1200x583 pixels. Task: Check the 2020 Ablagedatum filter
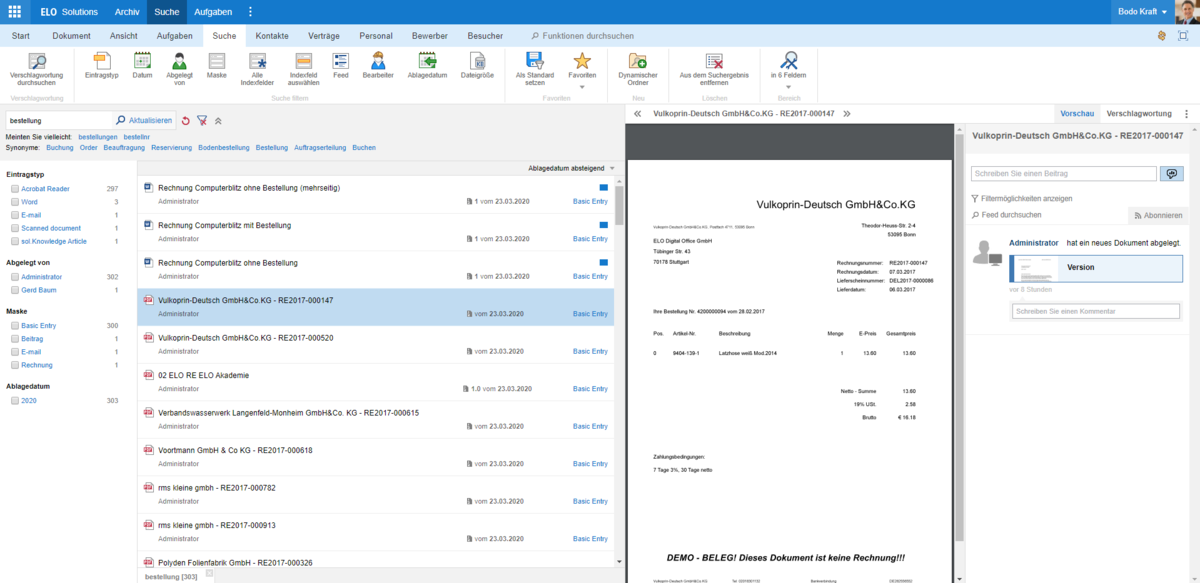pos(14,400)
